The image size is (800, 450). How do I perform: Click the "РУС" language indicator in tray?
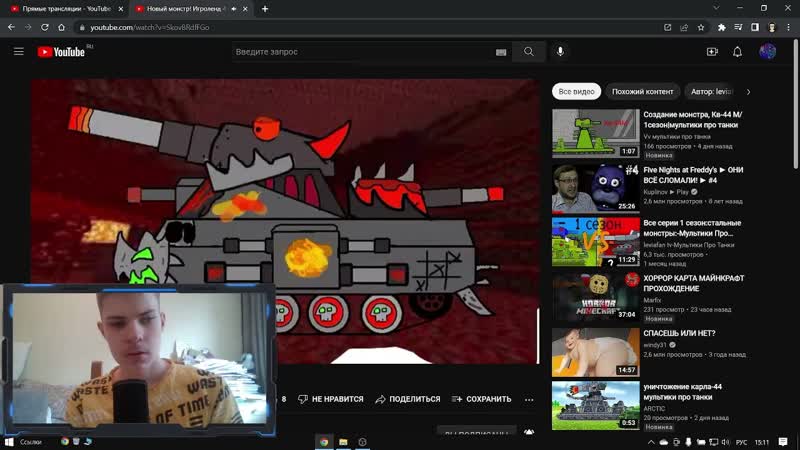741,442
